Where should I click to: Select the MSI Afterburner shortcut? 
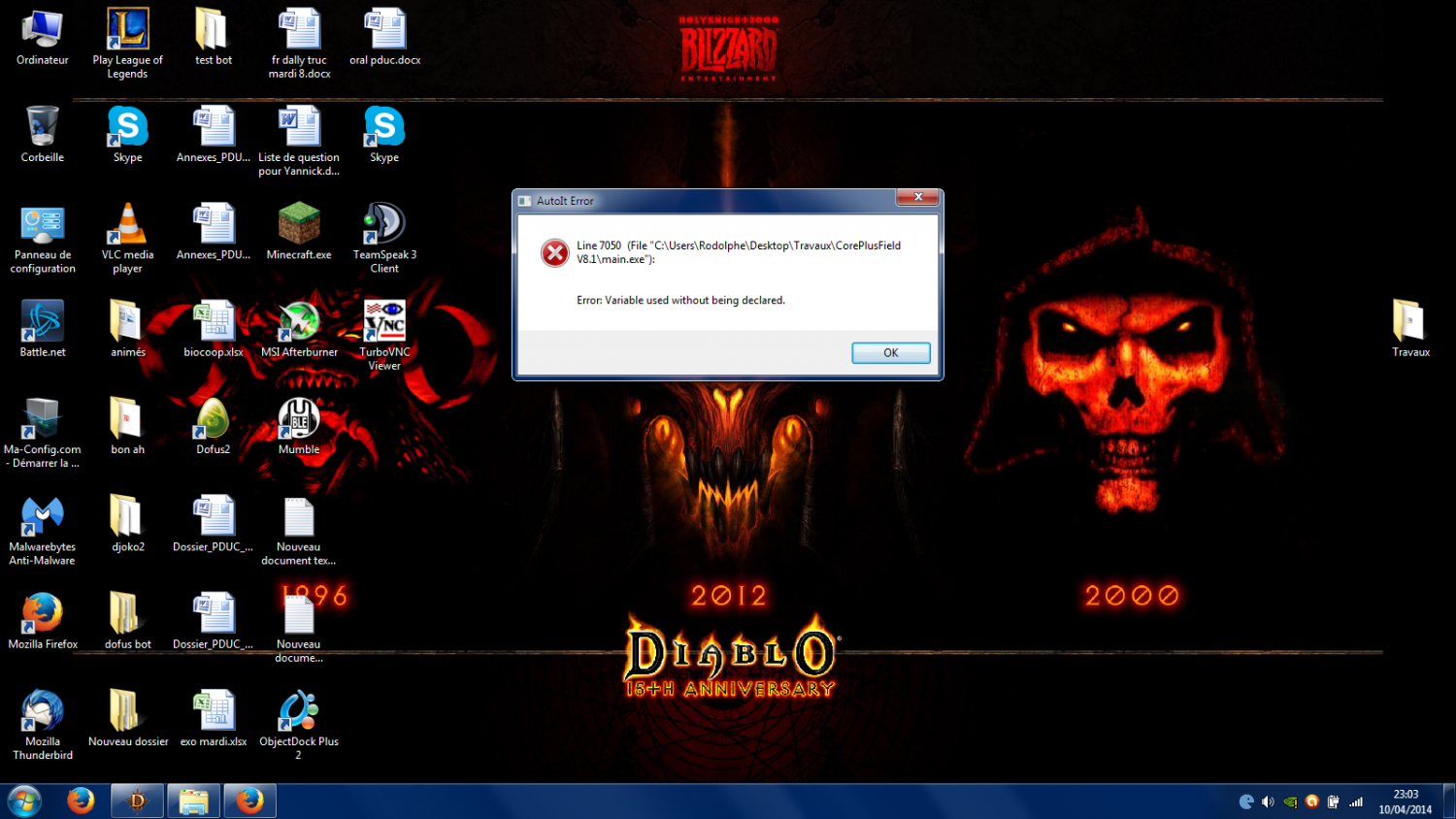(x=299, y=328)
